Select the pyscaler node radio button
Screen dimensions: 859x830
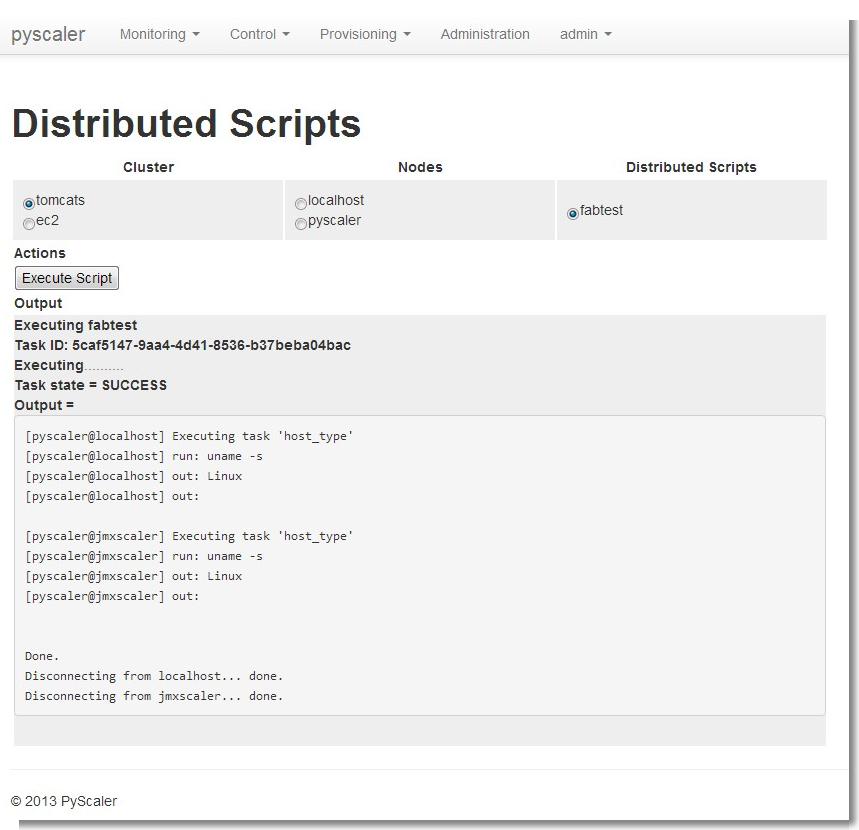[301, 224]
